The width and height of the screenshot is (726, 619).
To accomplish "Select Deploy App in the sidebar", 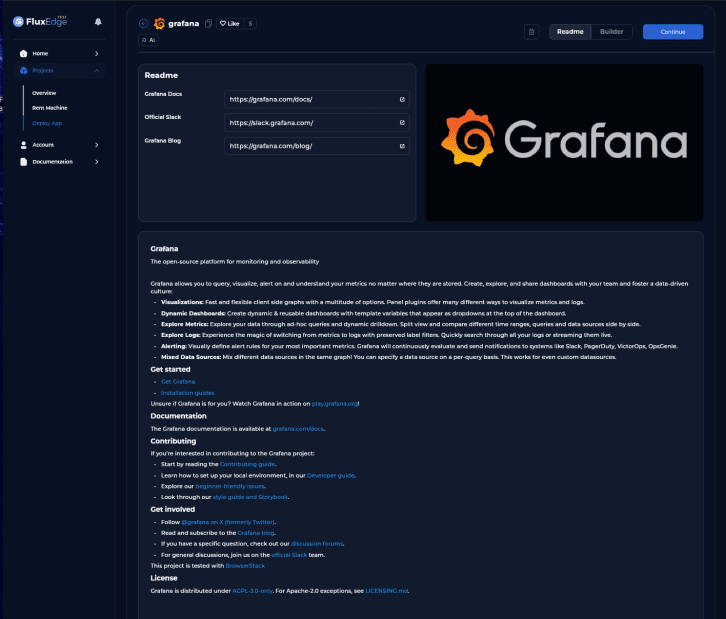I will pyautogui.click(x=47, y=123).
